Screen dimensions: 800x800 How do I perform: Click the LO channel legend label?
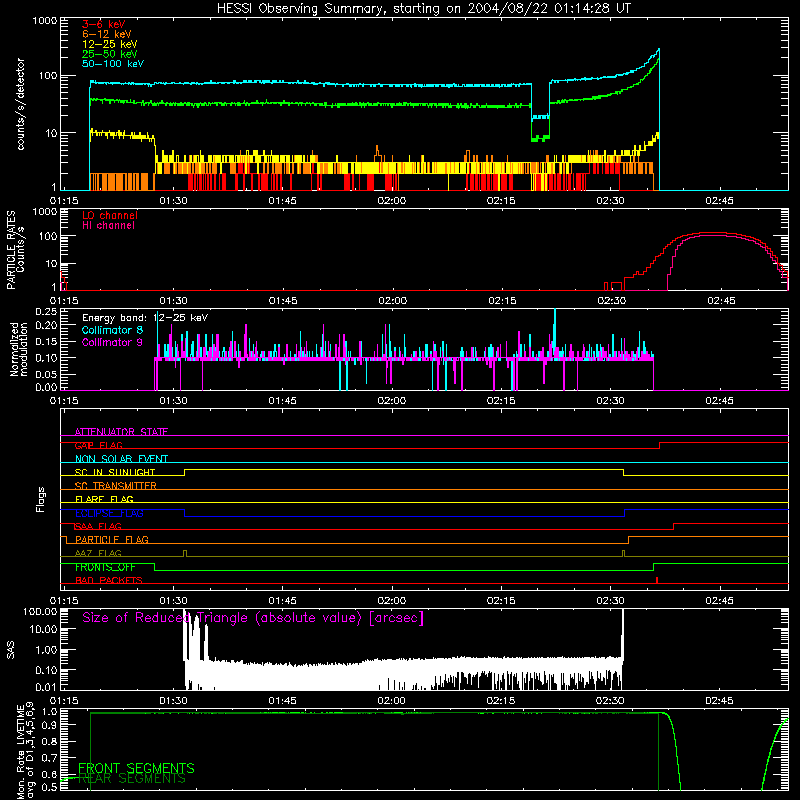(x=110, y=216)
